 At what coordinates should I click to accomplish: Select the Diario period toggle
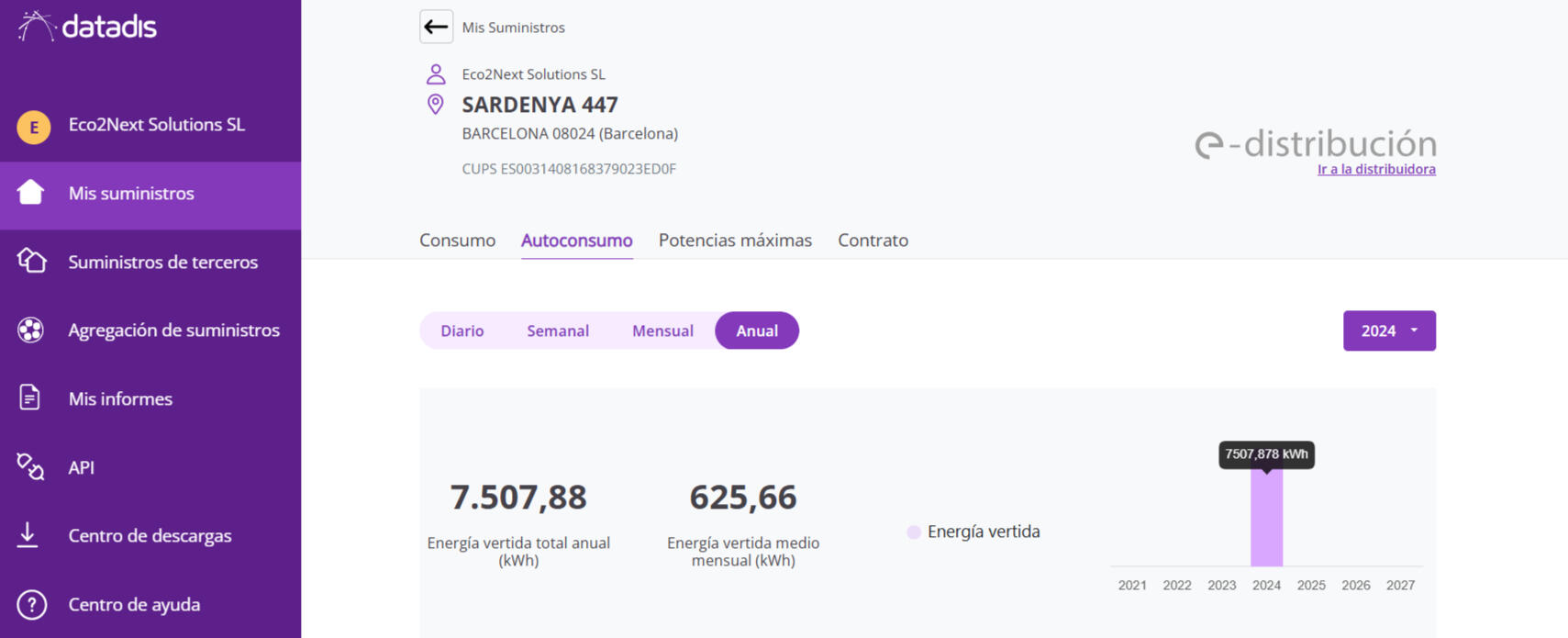click(x=462, y=330)
